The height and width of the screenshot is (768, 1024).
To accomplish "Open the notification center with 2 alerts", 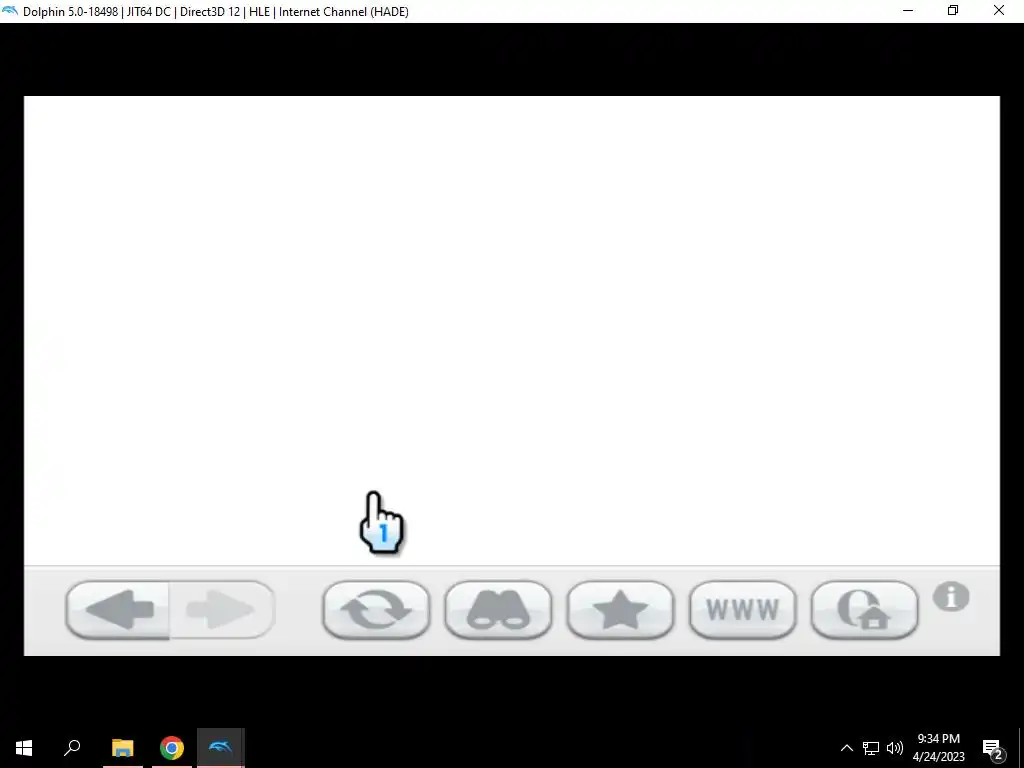I will pos(993,748).
